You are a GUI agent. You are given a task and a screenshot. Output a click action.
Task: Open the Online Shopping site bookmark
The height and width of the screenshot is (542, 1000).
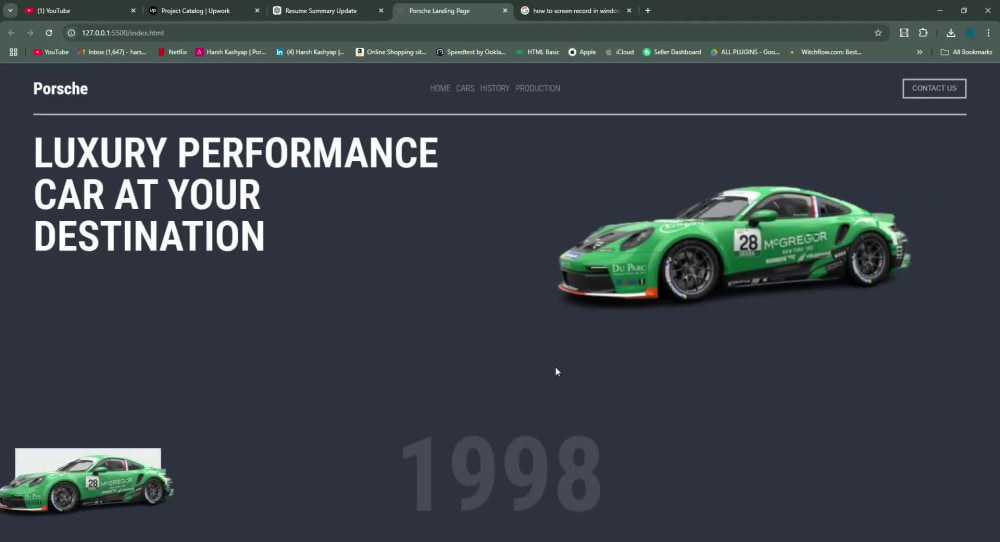click(x=391, y=52)
